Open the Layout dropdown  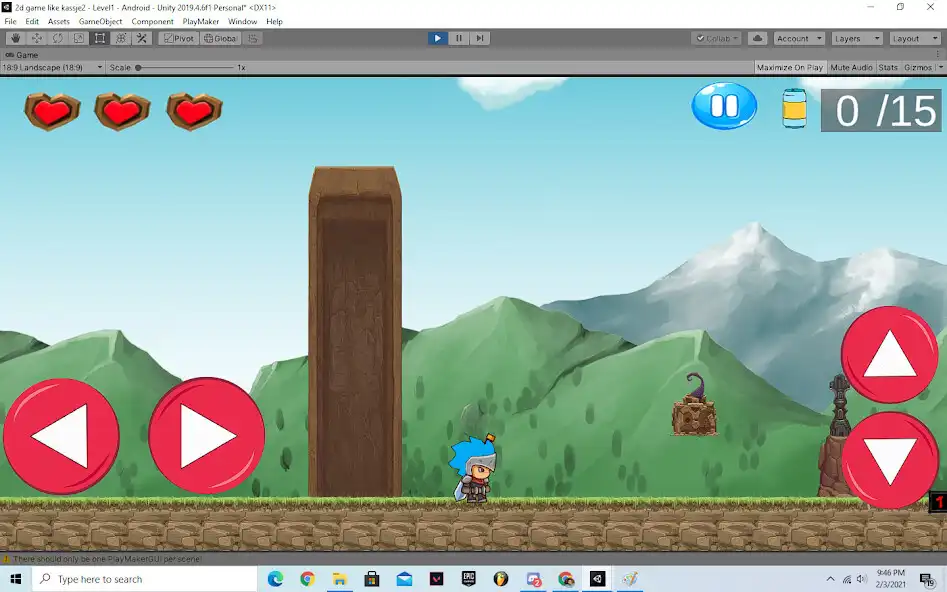pyautogui.click(x=913, y=38)
